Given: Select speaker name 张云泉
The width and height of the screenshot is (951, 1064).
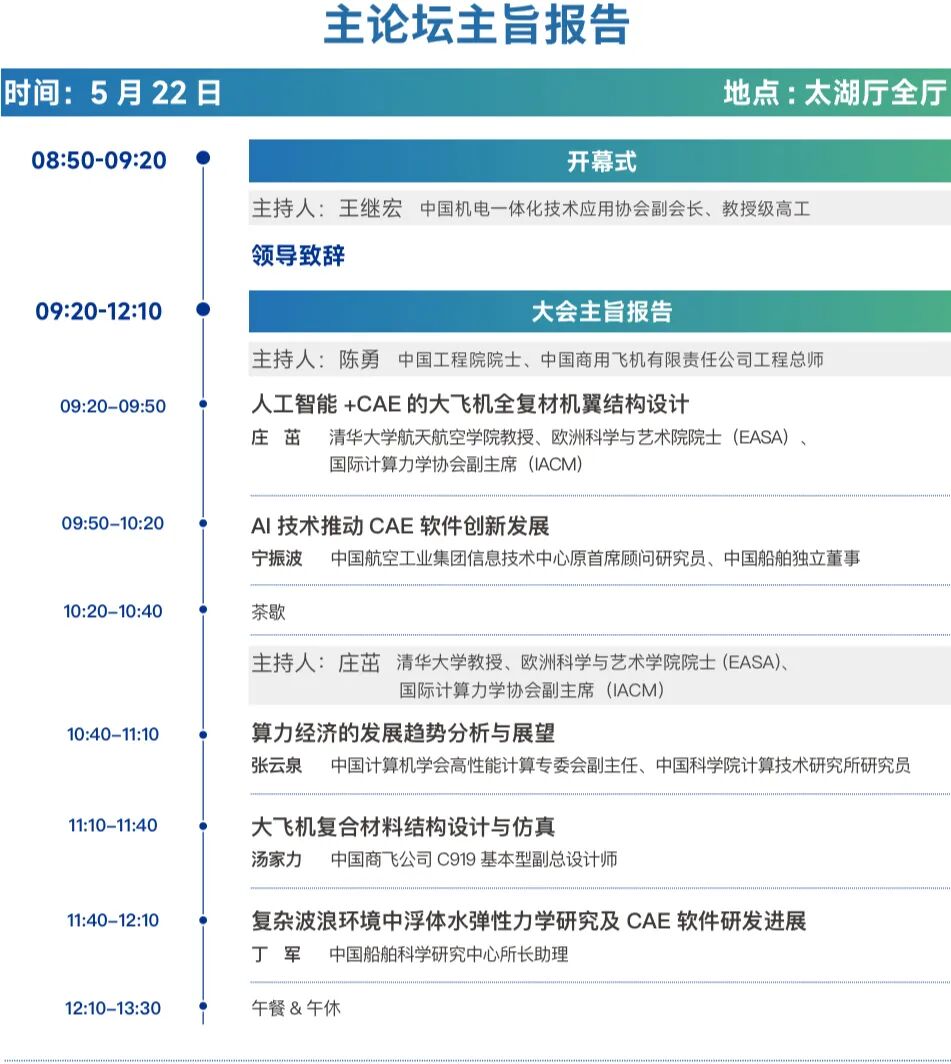Looking at the screenshot, I should 276,765.
